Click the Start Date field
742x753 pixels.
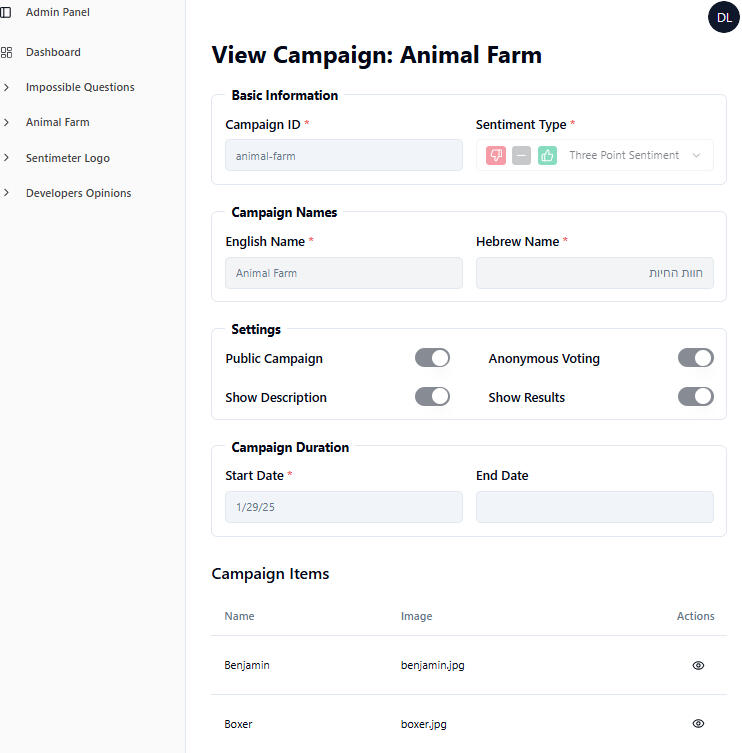tap(343, 507)
